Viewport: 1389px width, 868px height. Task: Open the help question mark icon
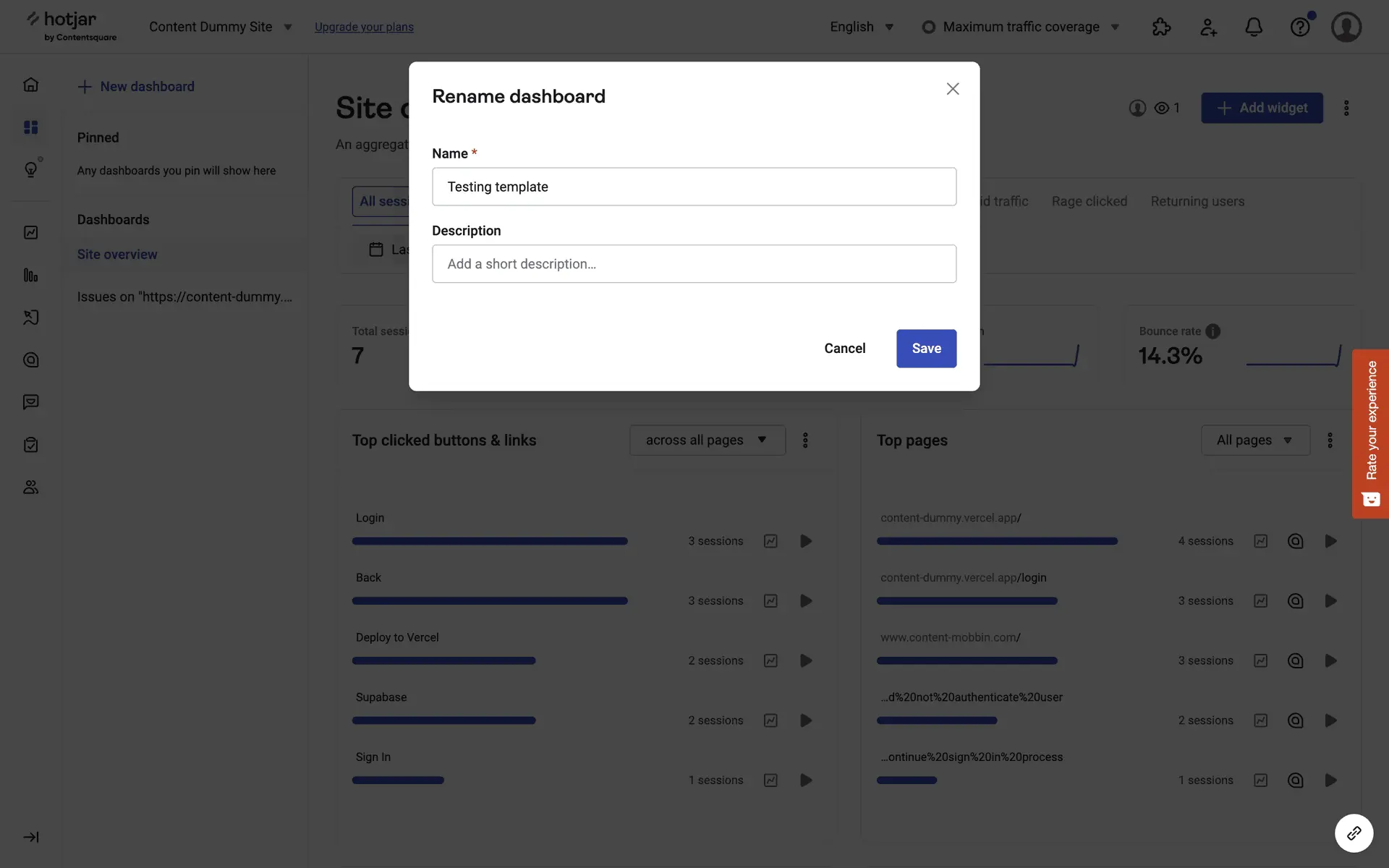coord(1299,27)
